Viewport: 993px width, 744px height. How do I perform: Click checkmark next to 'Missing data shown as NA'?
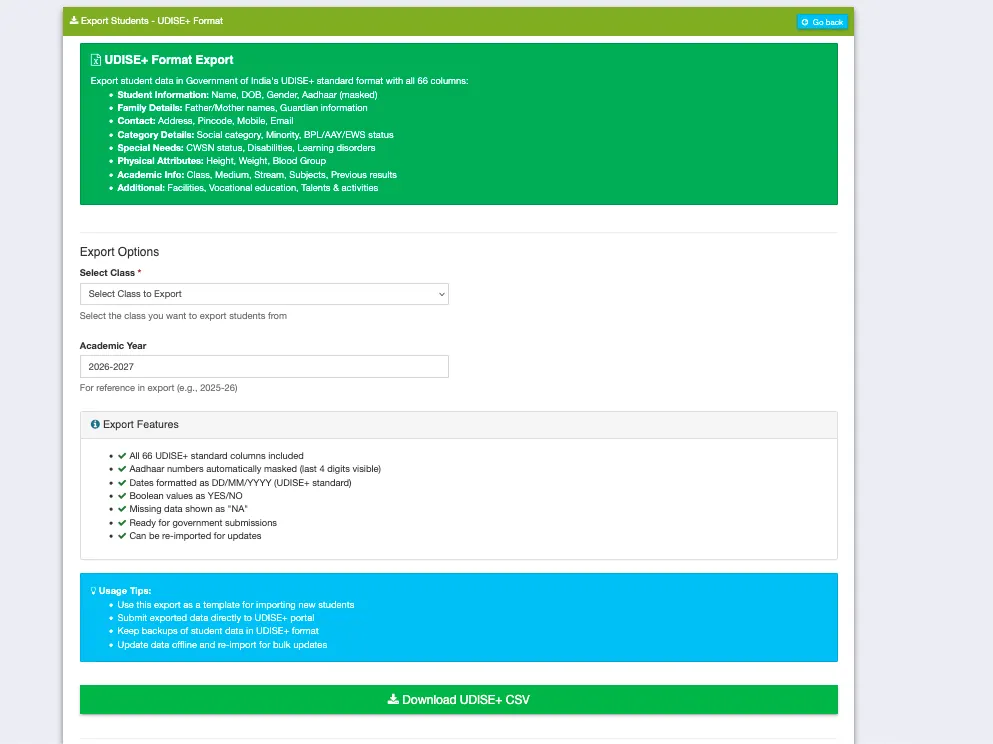121,508
